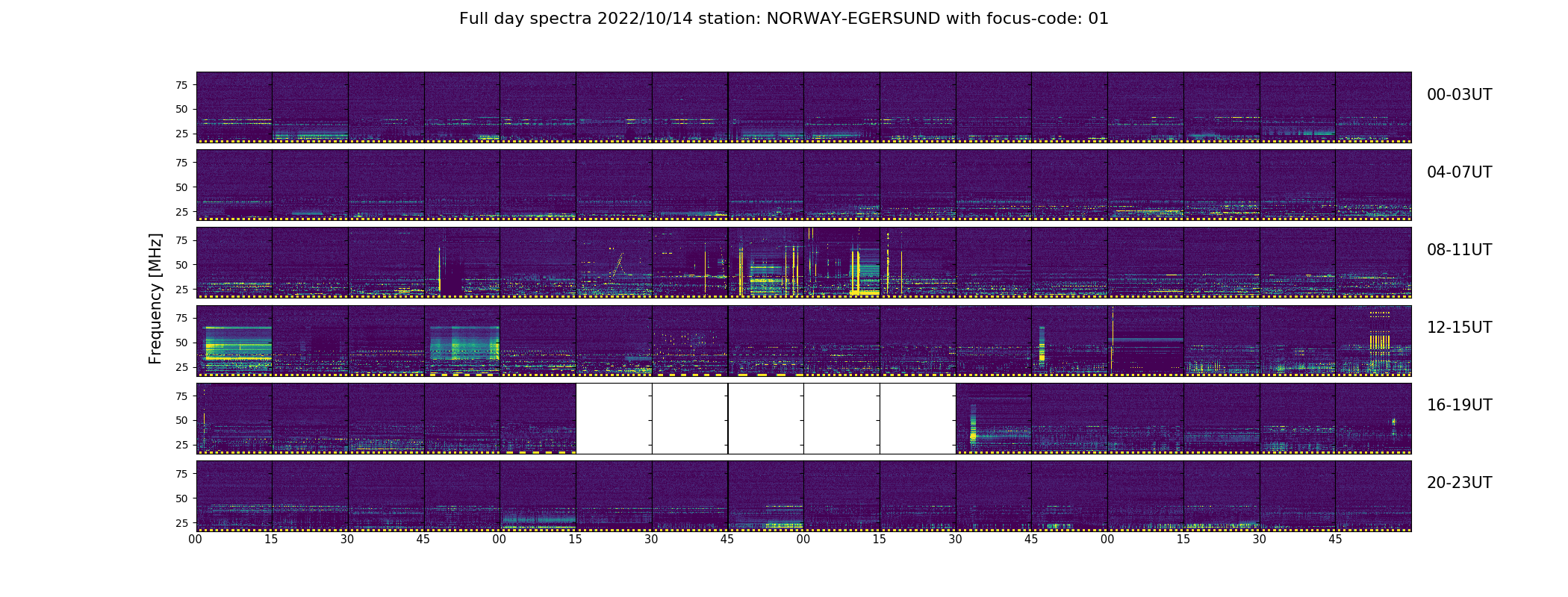
Task: Click the 75 tick of the 00-03UT row
Action: tap(181, 85)
